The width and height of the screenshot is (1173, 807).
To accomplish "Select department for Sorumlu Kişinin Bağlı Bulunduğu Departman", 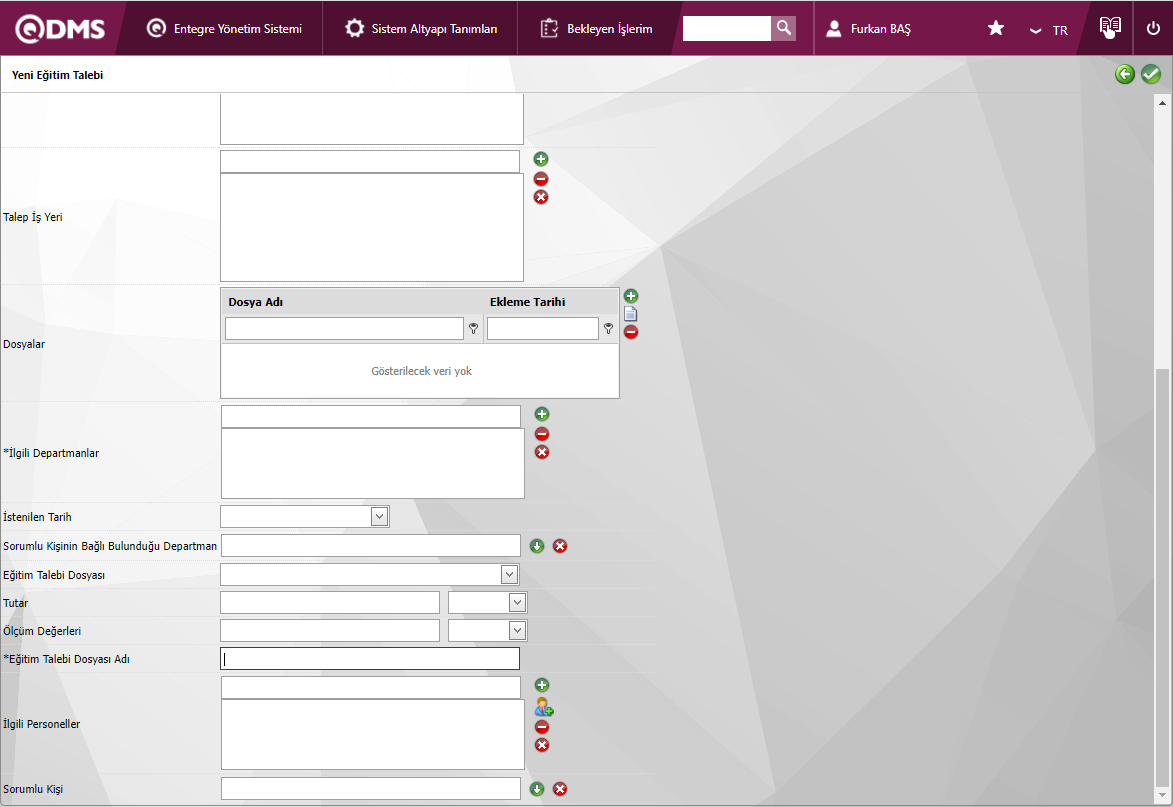I will click(x=537, y=546).
